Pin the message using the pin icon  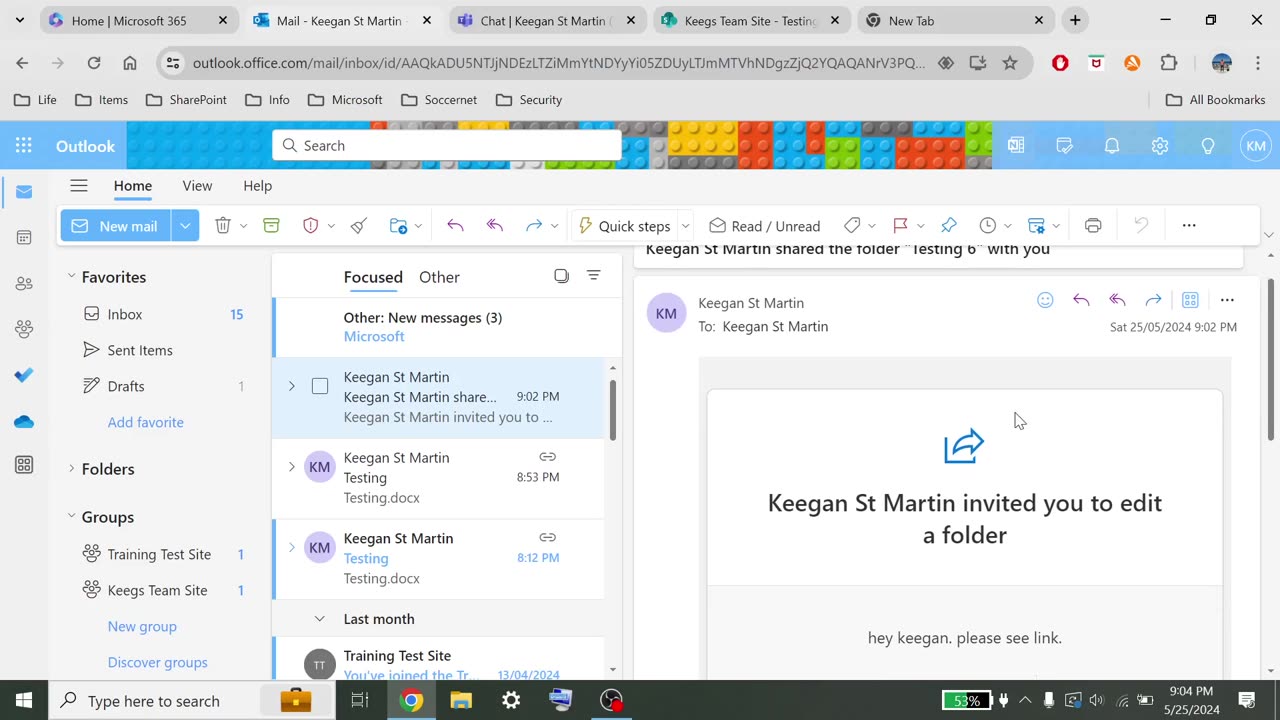[949, 226]
